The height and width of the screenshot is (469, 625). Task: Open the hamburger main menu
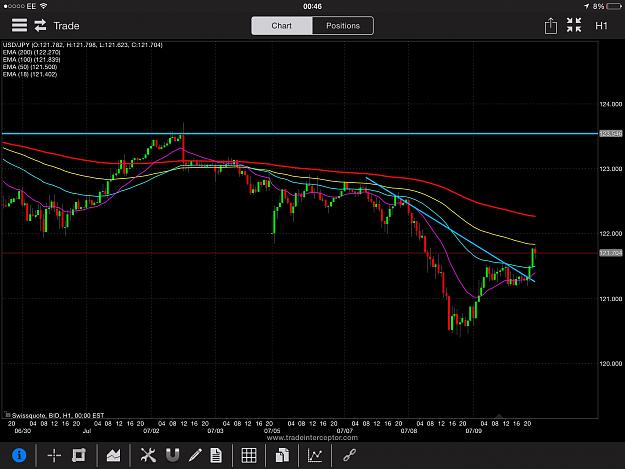tap(19, 26)
